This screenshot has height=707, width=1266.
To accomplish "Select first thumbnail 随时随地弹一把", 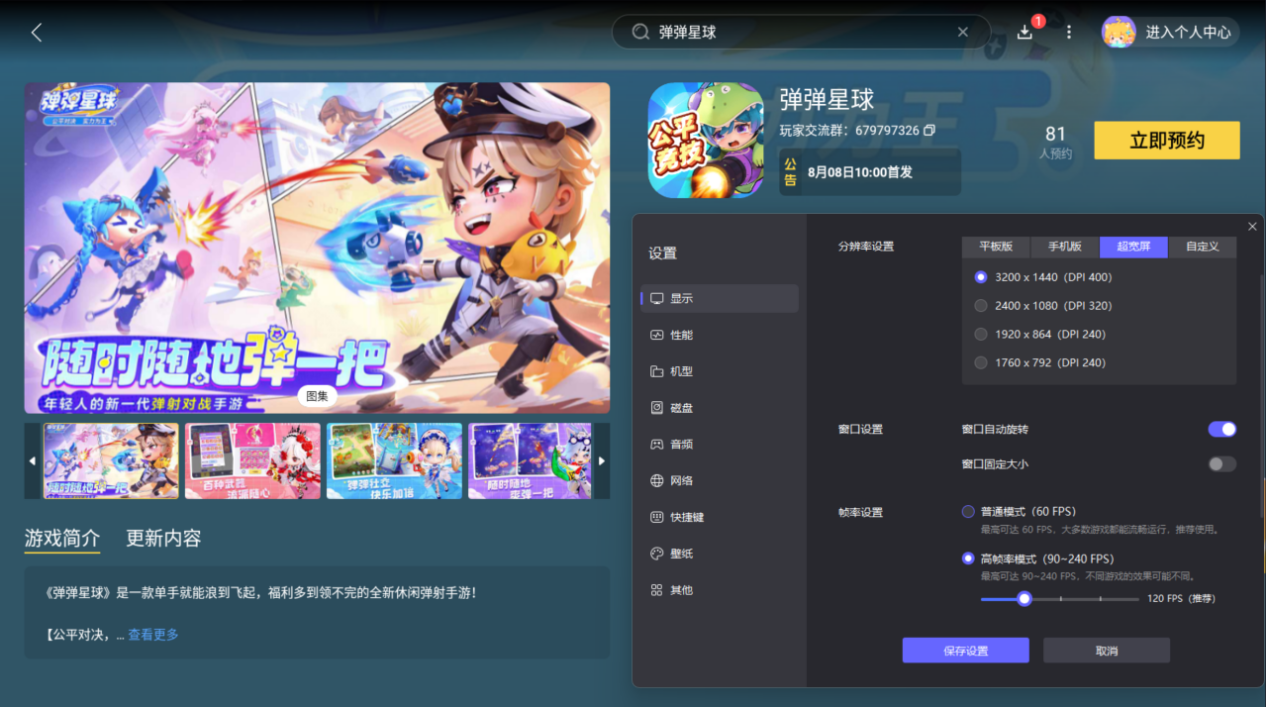I will point(111,461).
